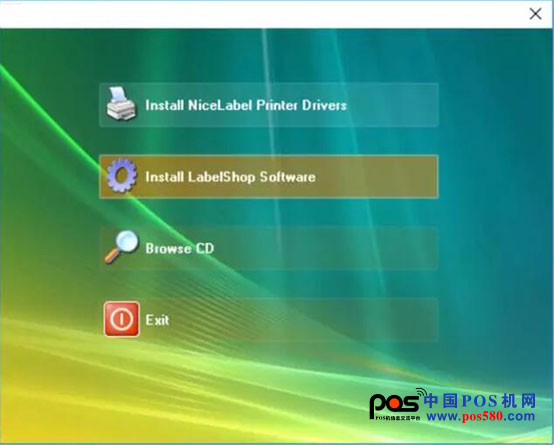Choose Install LabelShop Software label
This screenshot has height=445, width=554.
[230, 177]
